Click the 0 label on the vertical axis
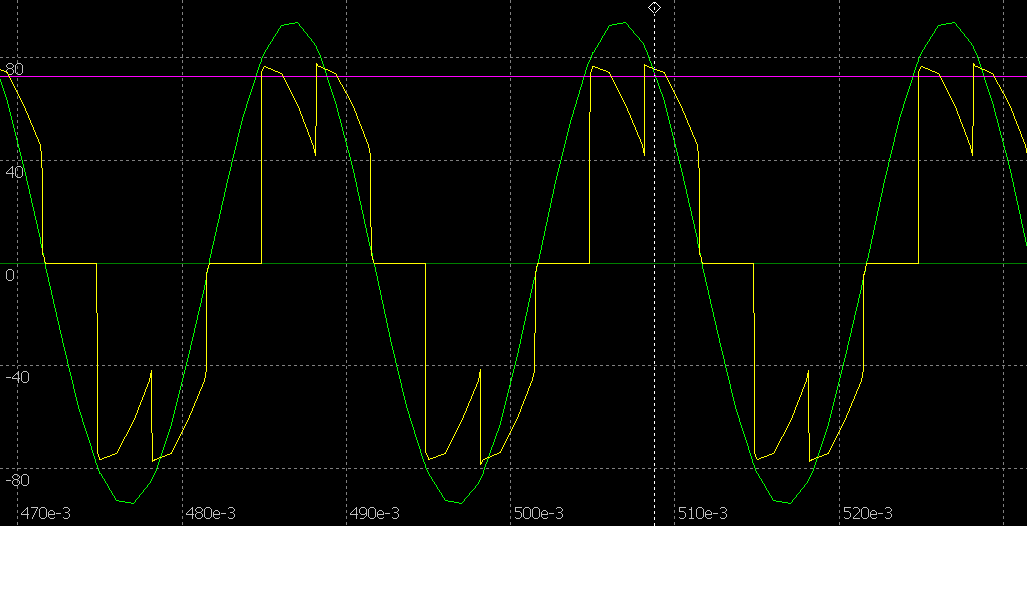The height and width of the screenshot is (600, 1027). click(x=10, y=275)
